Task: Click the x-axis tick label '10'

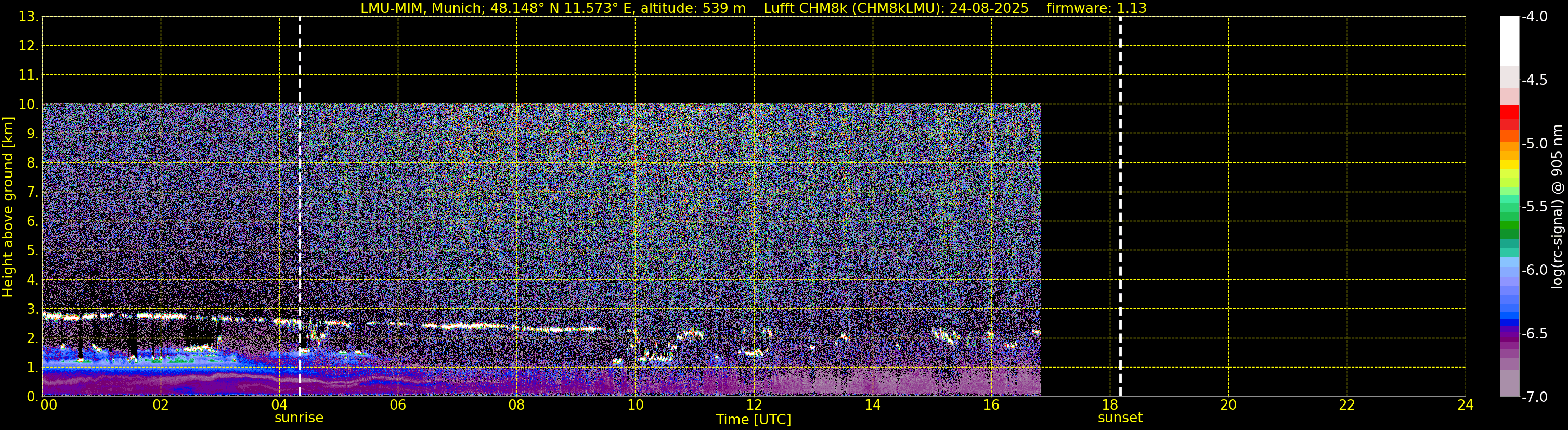Action: (636, 405)
